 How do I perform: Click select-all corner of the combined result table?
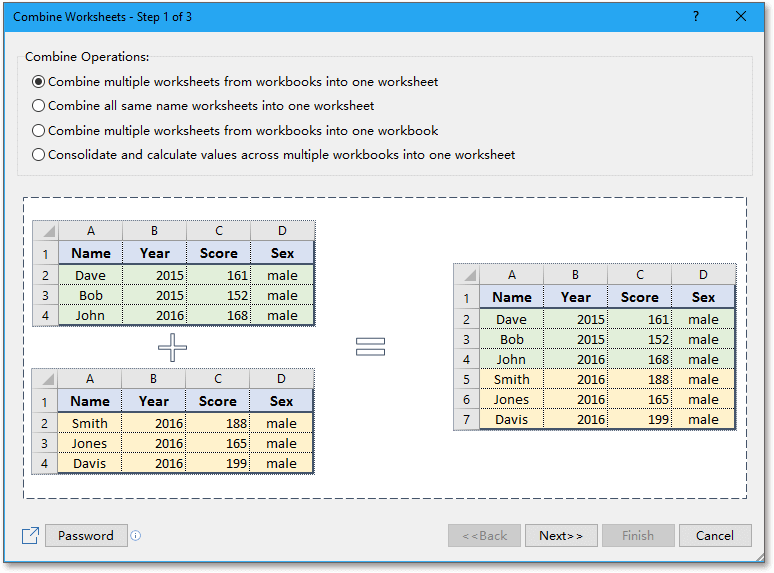[x=467, y=275]
